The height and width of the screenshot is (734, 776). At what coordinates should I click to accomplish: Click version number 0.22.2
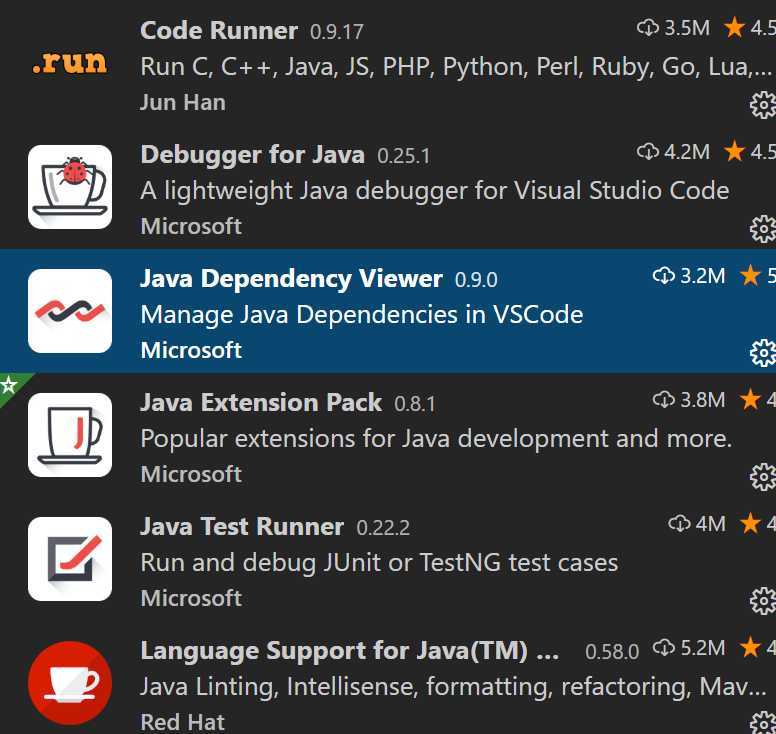pos(383,528)
